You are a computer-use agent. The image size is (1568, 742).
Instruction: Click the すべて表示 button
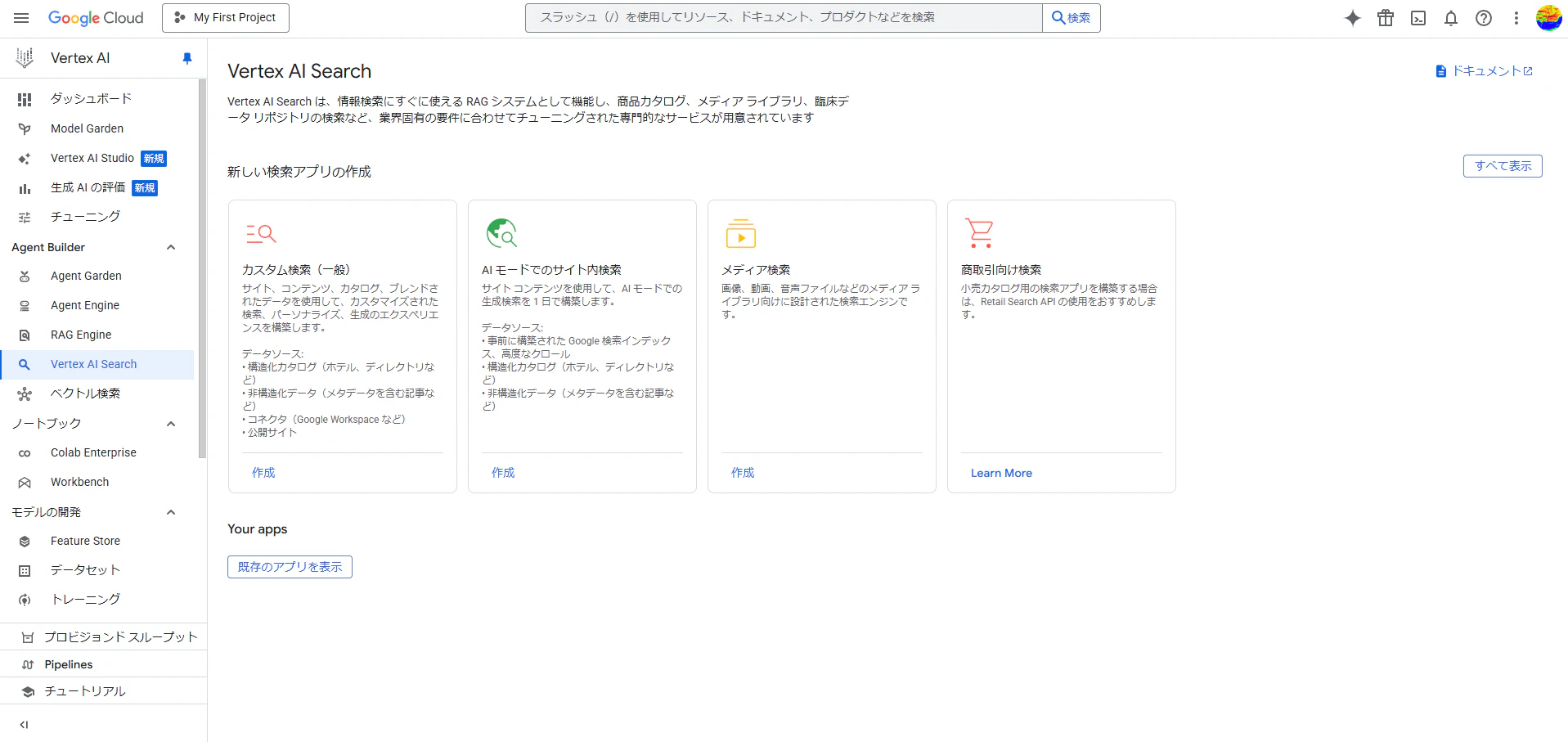coord(1503,166)
